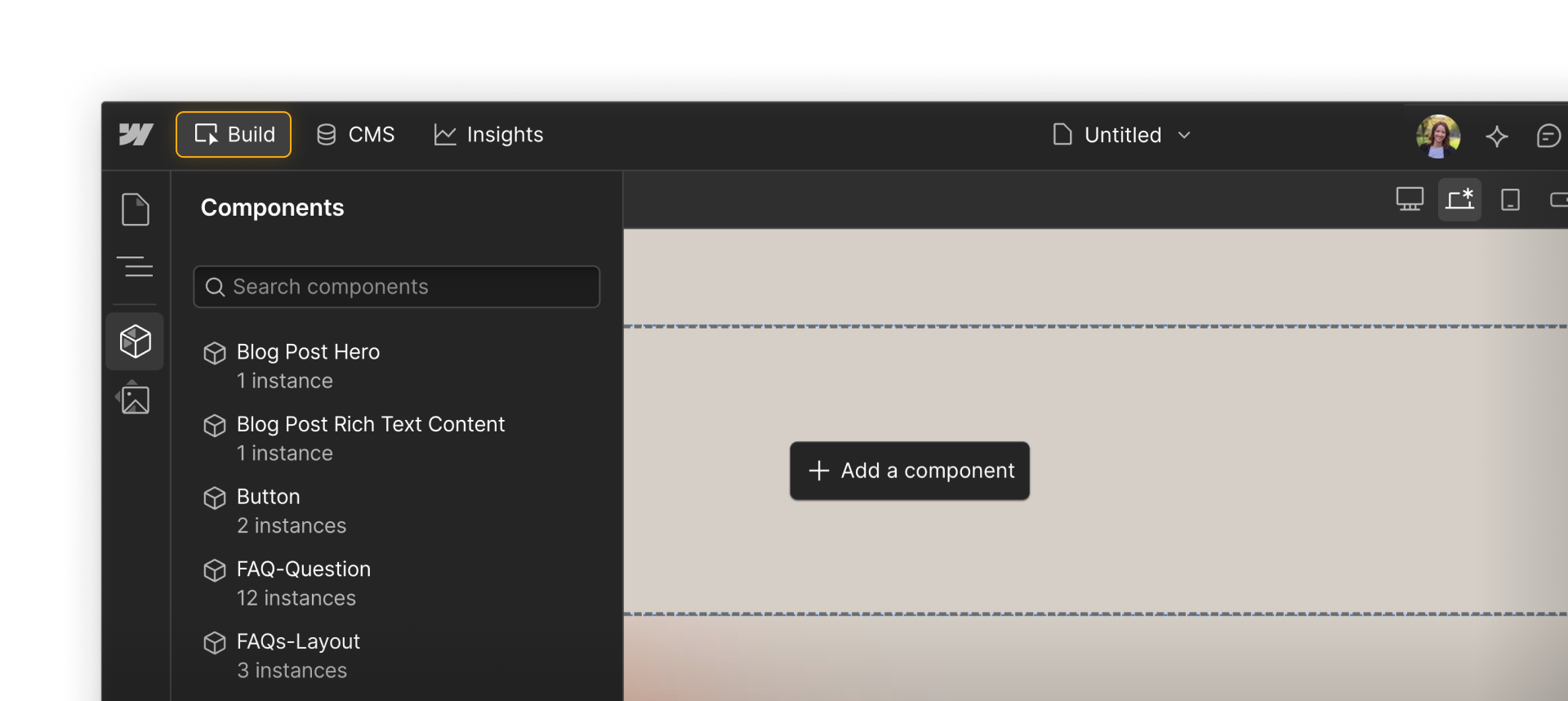Switch to the Build tab

[x=233, y=134]
